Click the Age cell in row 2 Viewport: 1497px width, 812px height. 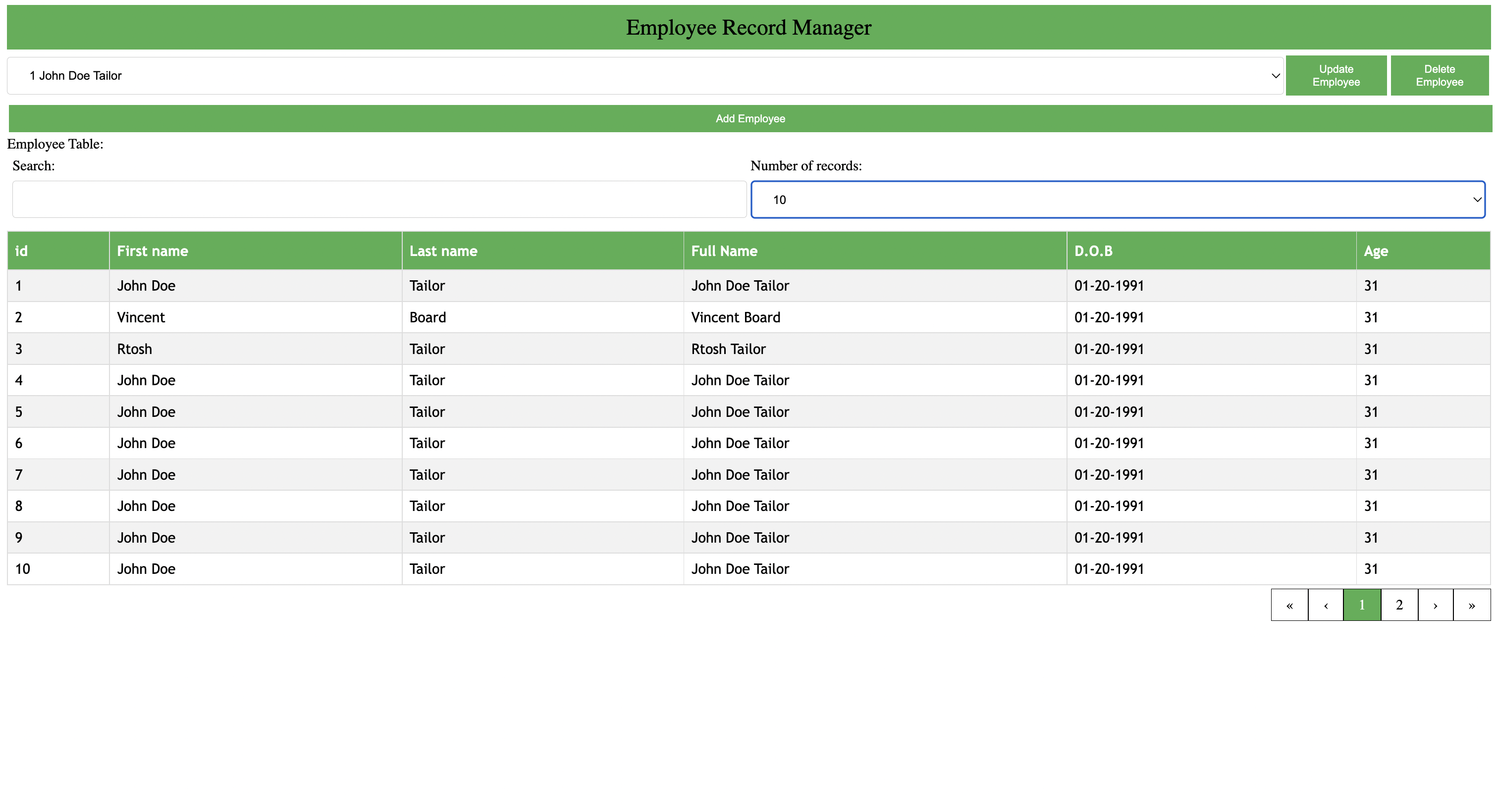1423,317
